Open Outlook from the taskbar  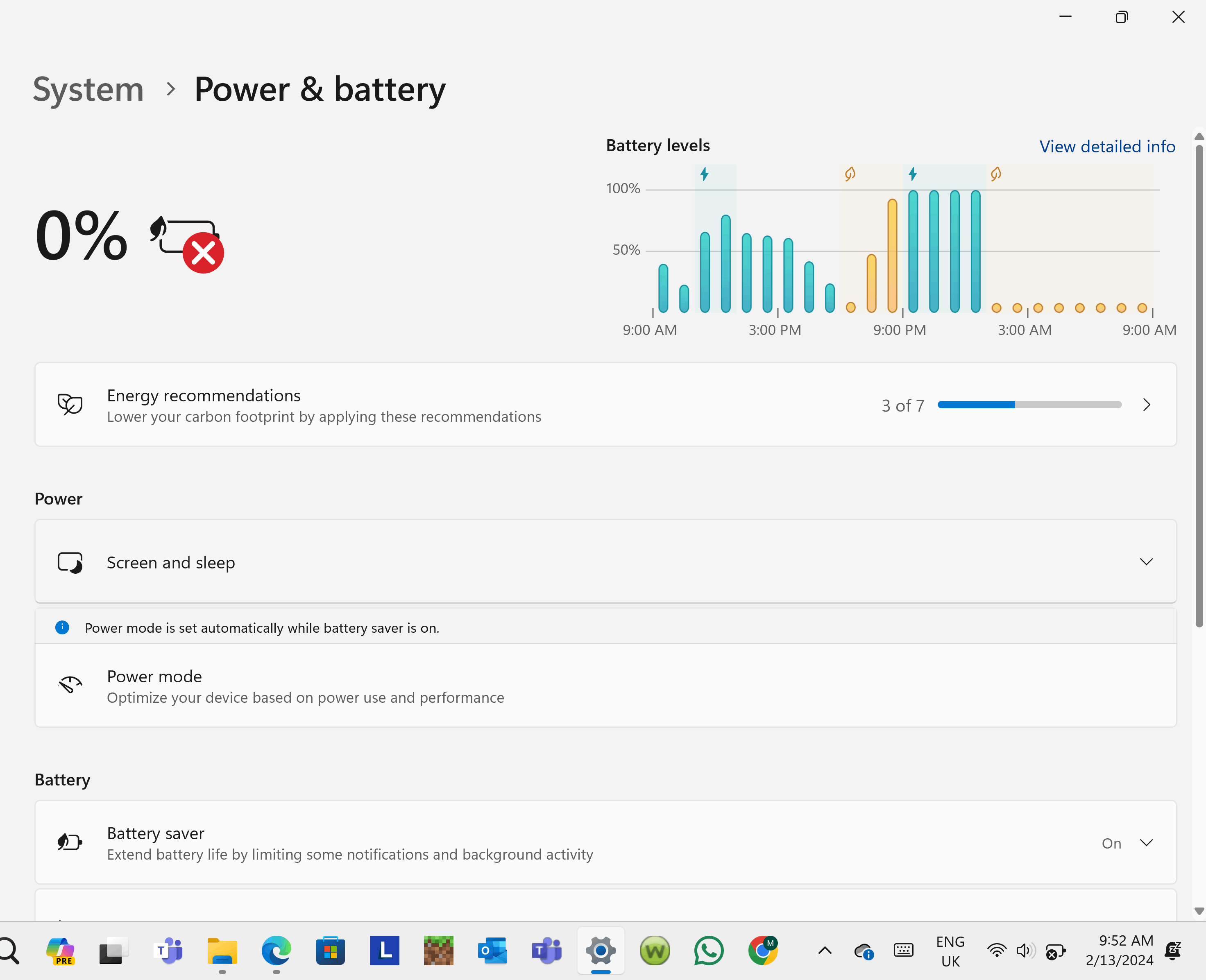492,951
